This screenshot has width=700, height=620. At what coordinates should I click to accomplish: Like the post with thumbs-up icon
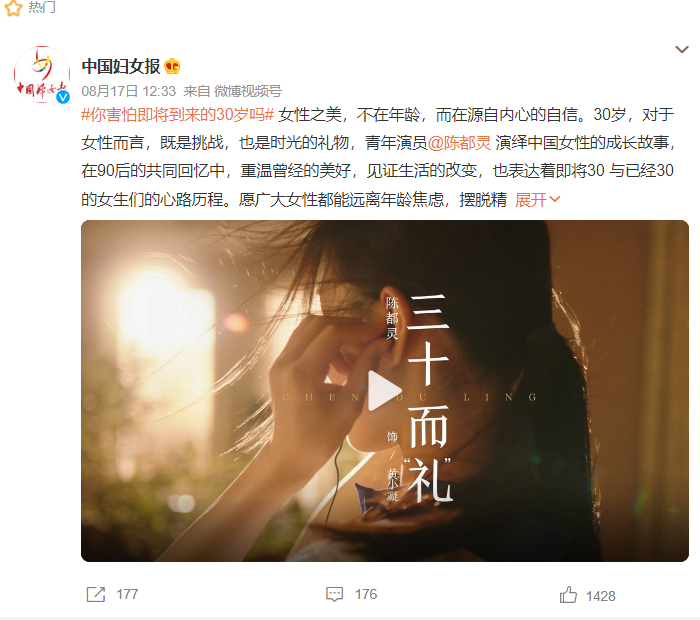click(568, 595)
